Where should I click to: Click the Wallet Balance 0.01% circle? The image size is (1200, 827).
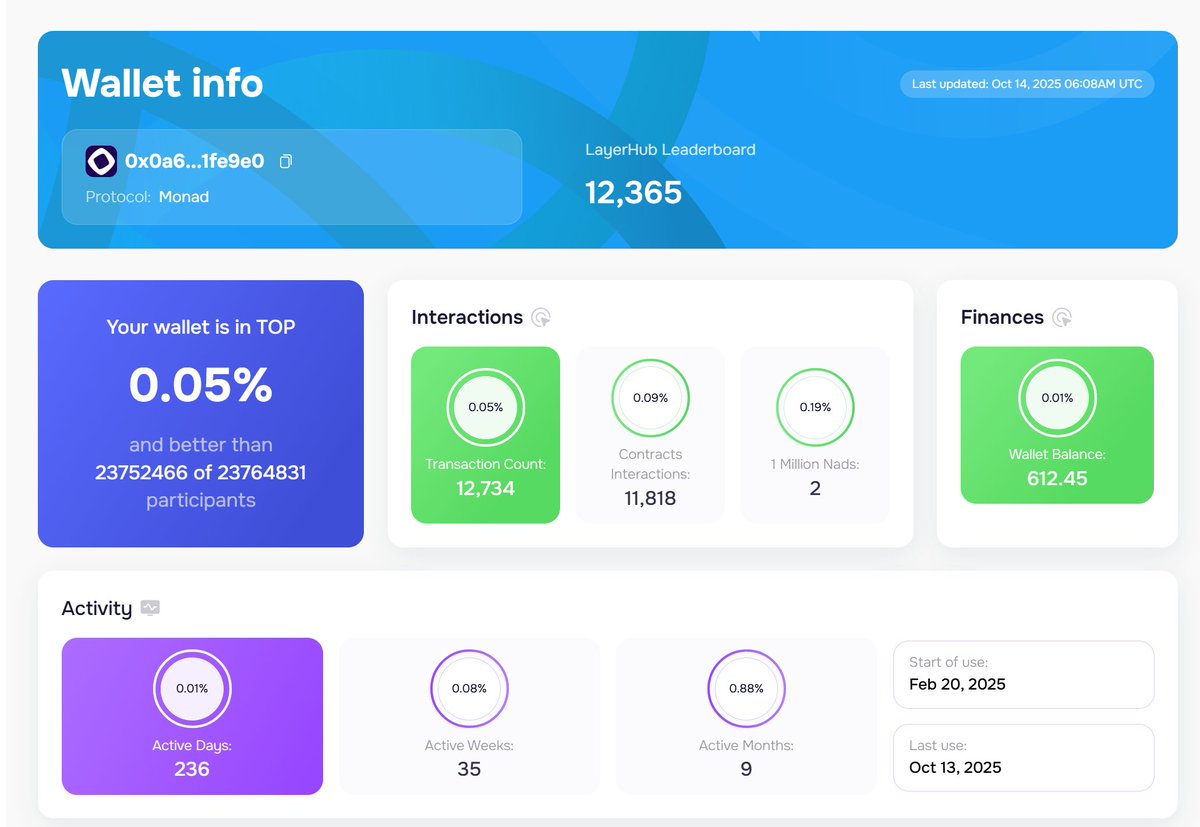click(1057, 397)
